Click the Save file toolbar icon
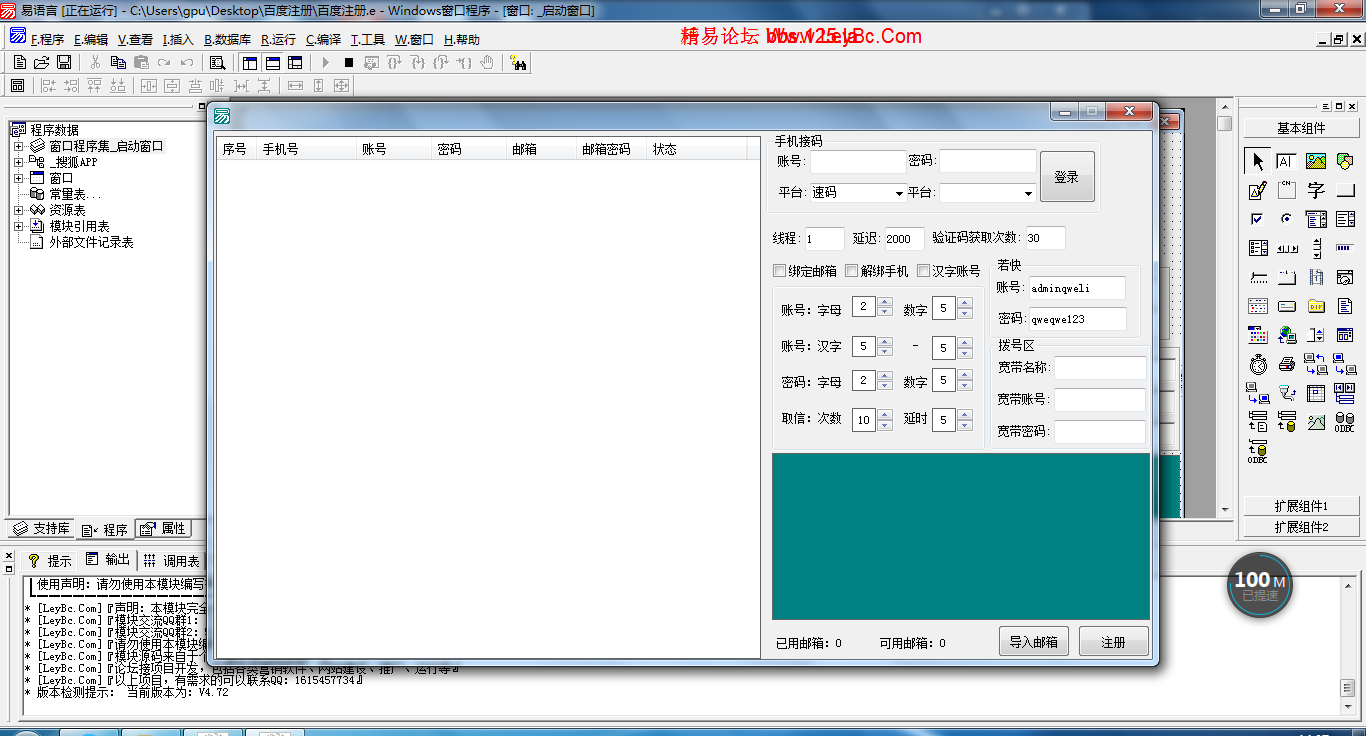The height and width of the screenshot is (736, 1366). [x=64, y=63]
